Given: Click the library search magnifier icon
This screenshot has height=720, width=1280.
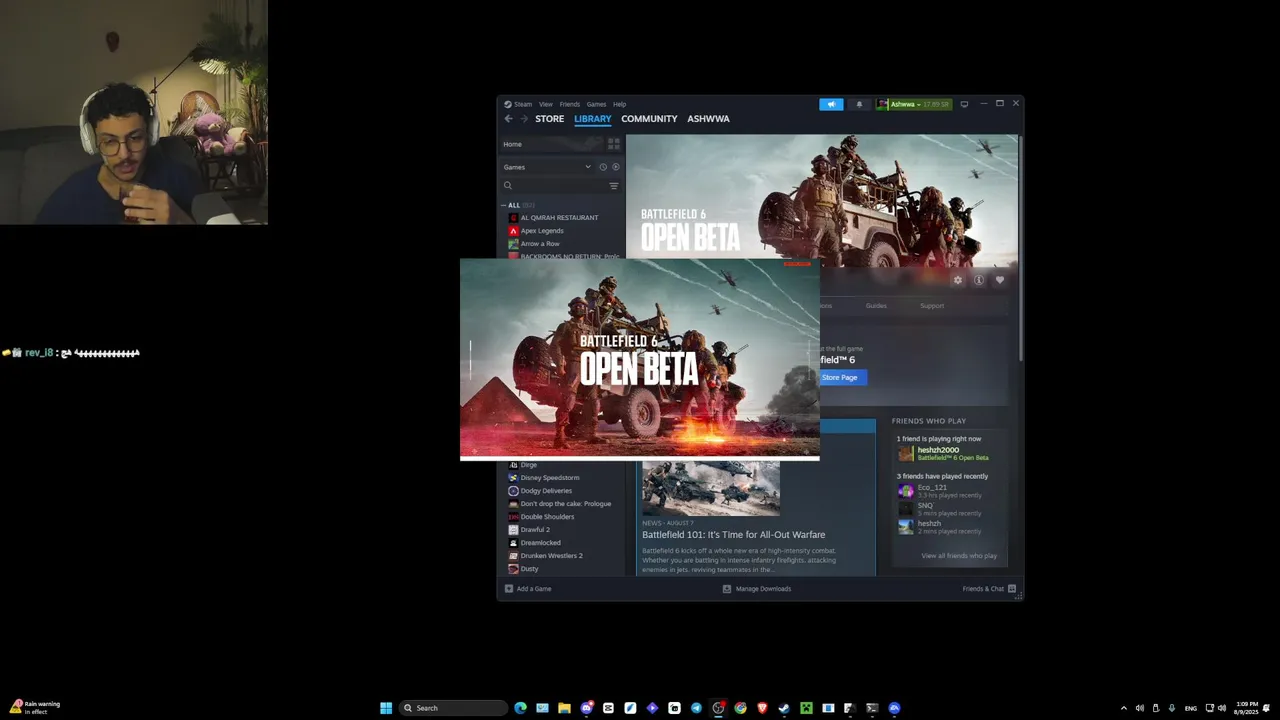Looking at the screenshot, I should (x=508, y=186).
